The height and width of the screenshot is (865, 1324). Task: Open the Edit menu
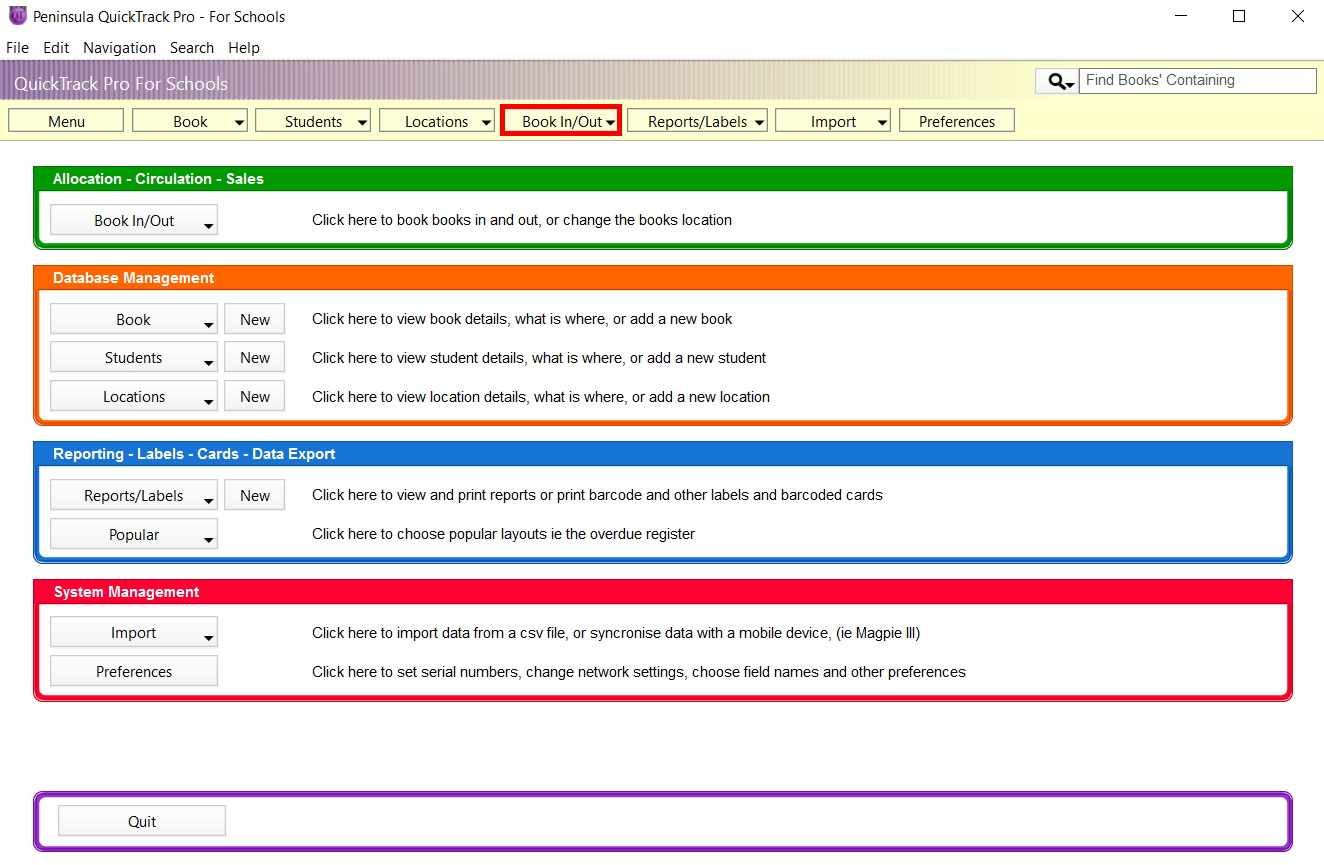56,47
